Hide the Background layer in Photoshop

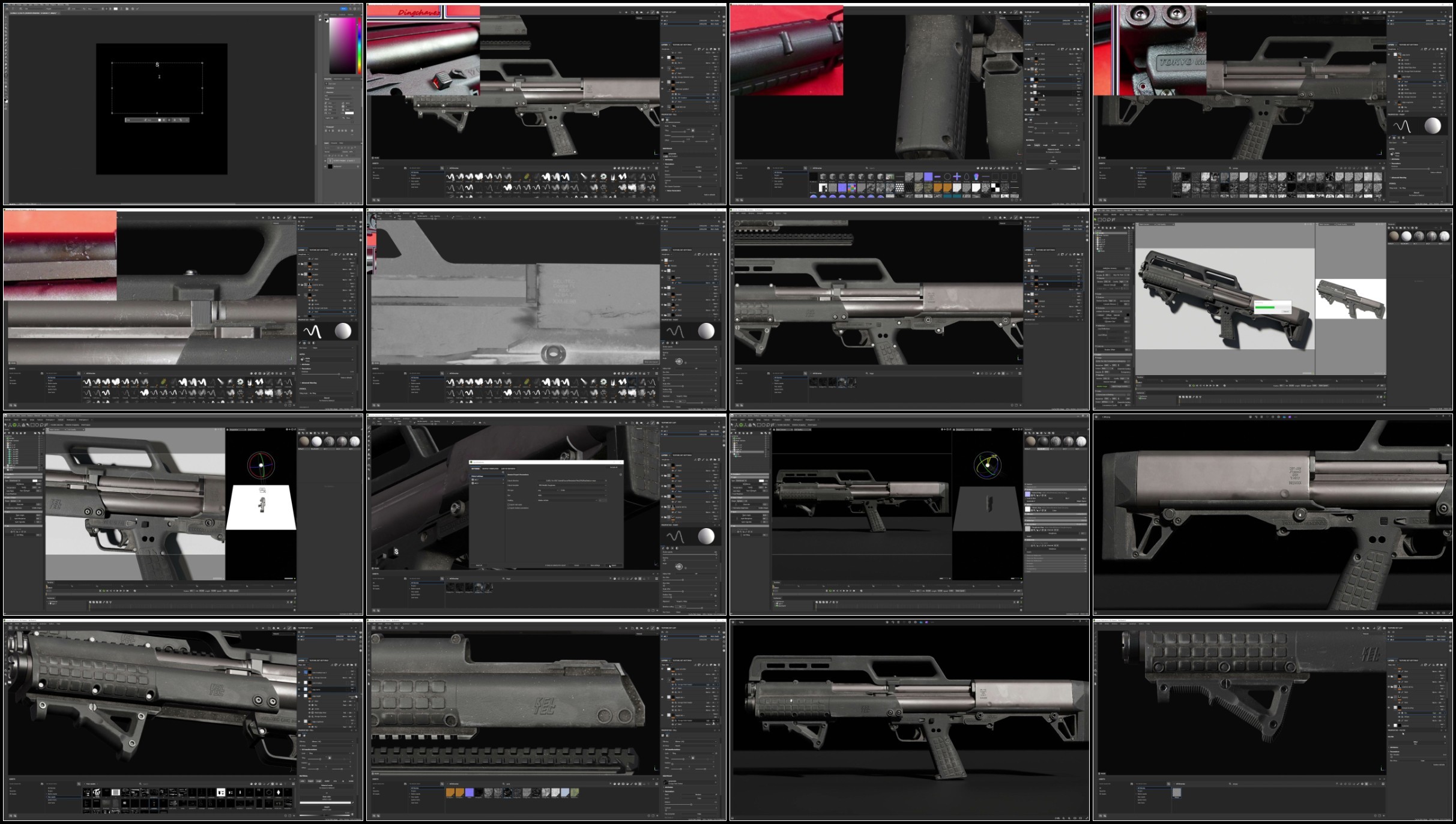click(x=325, y=166)
